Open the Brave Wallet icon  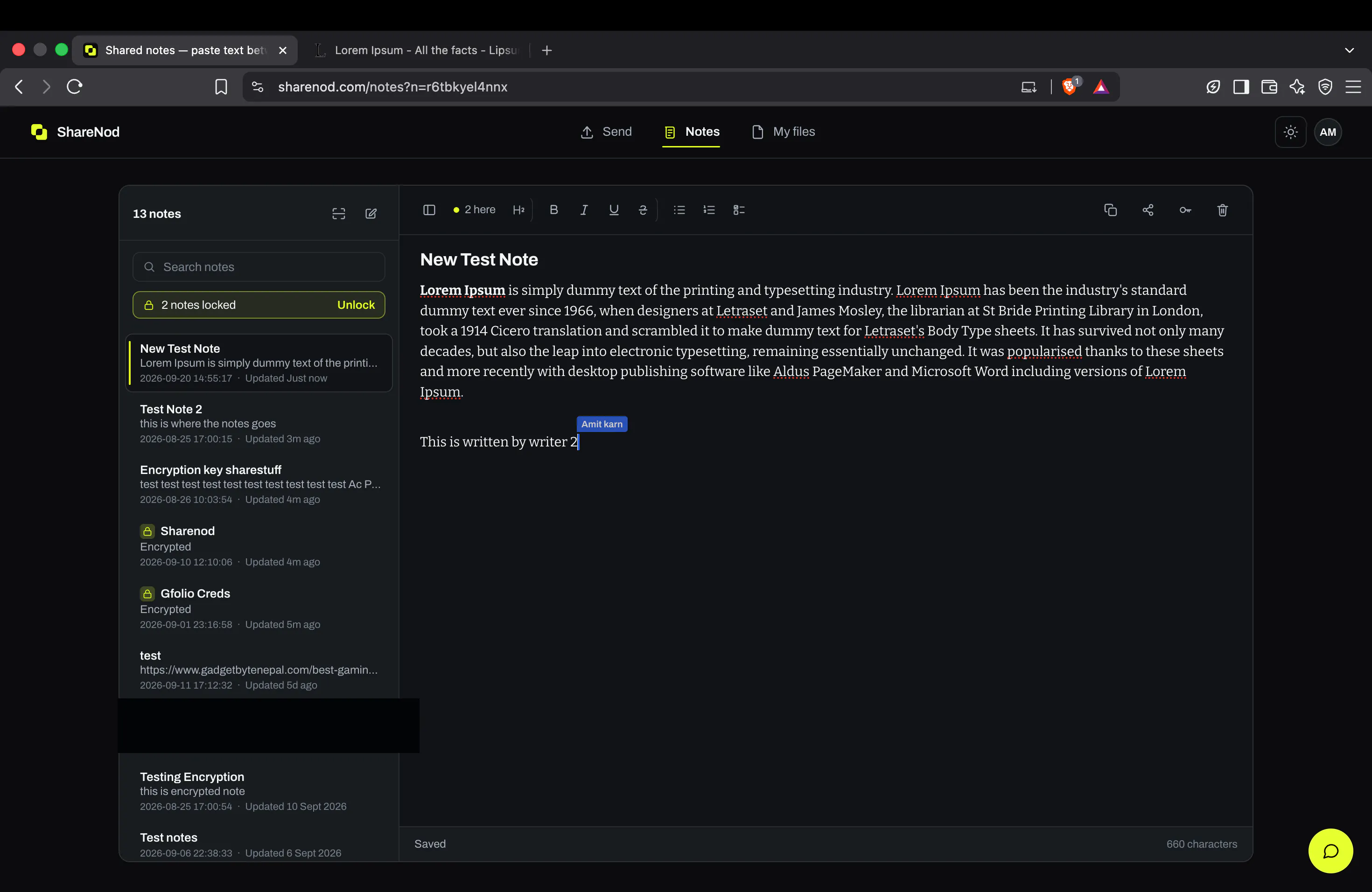pos(1269,87)
